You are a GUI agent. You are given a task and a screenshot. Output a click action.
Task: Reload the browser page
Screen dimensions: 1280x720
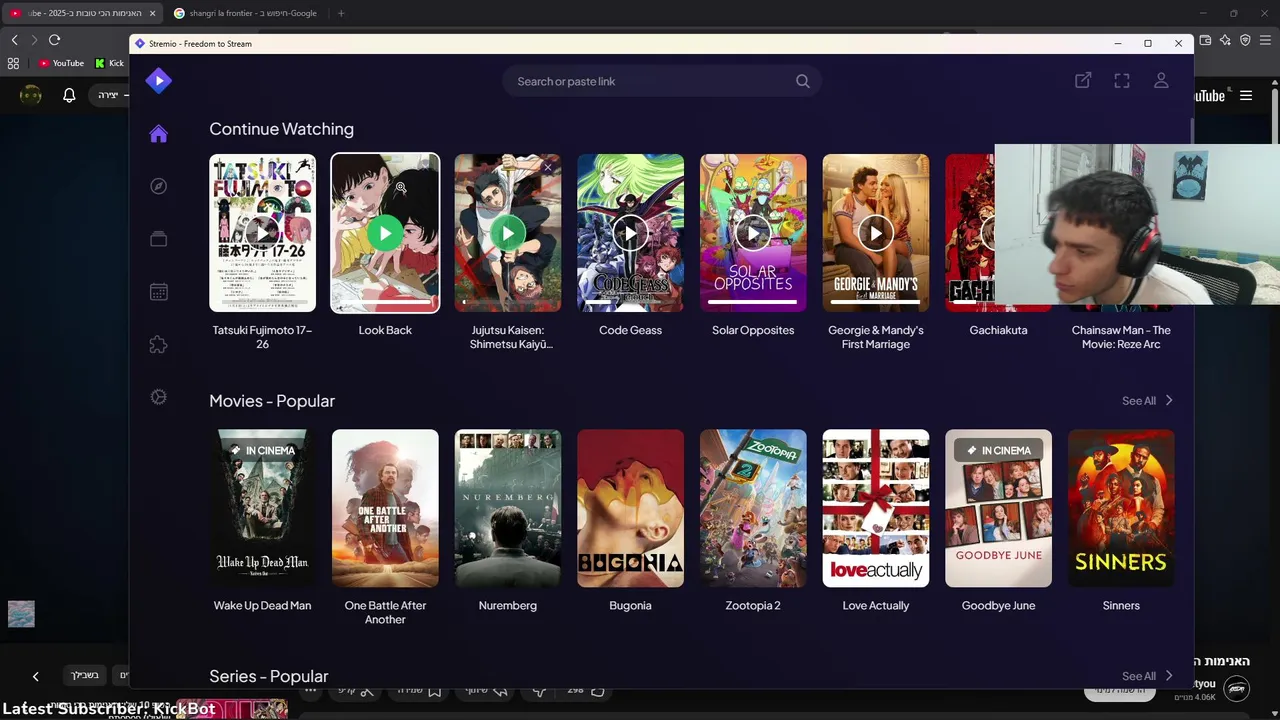point(54,40)
